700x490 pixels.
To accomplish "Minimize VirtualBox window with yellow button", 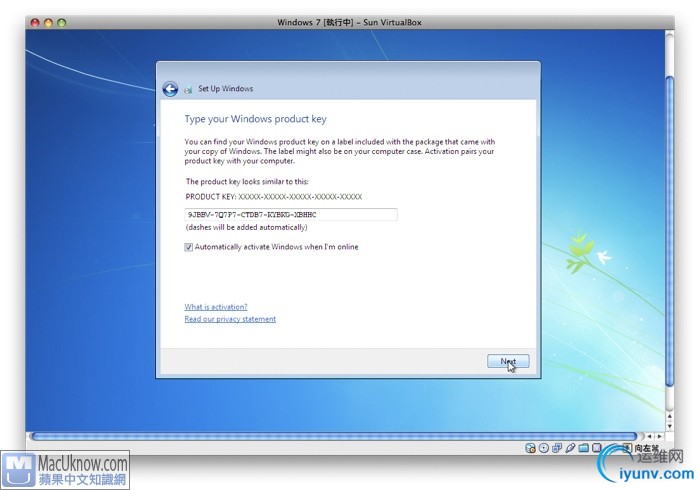I will [x=49, y=22].
